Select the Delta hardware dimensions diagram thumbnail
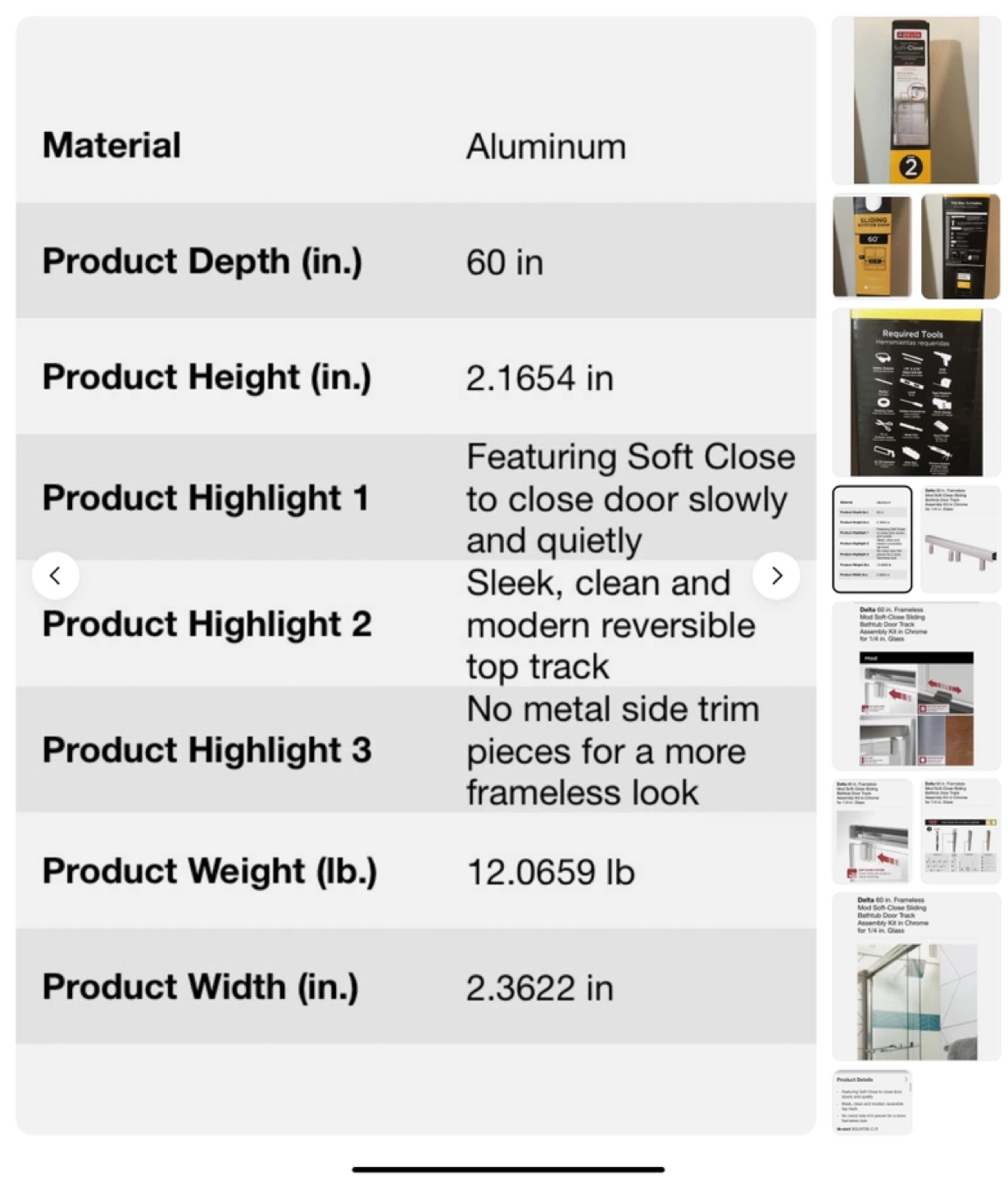Screen dimensions: 1008x1180 [x=960, y=831]
